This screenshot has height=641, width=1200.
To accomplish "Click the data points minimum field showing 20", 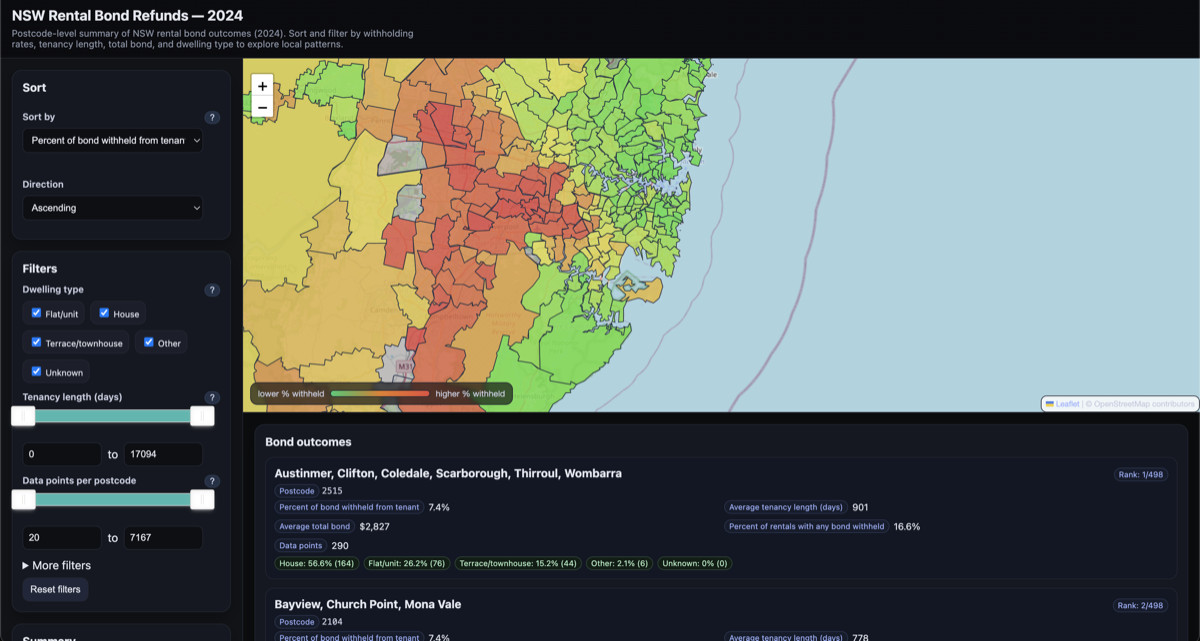I will [62, 538].
